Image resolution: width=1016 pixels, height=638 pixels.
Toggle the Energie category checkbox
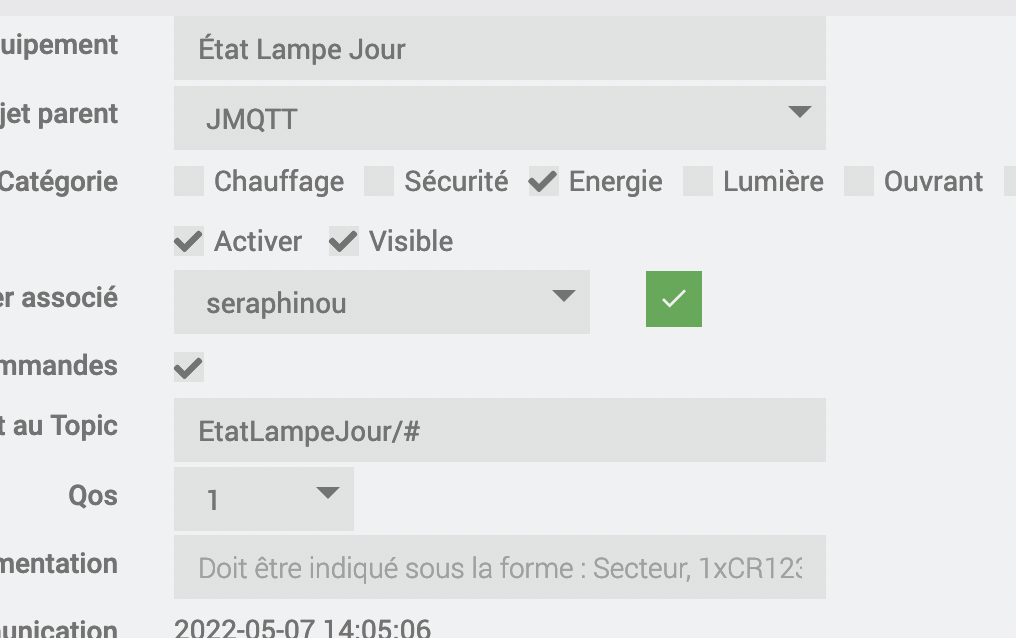pos(543,181)
